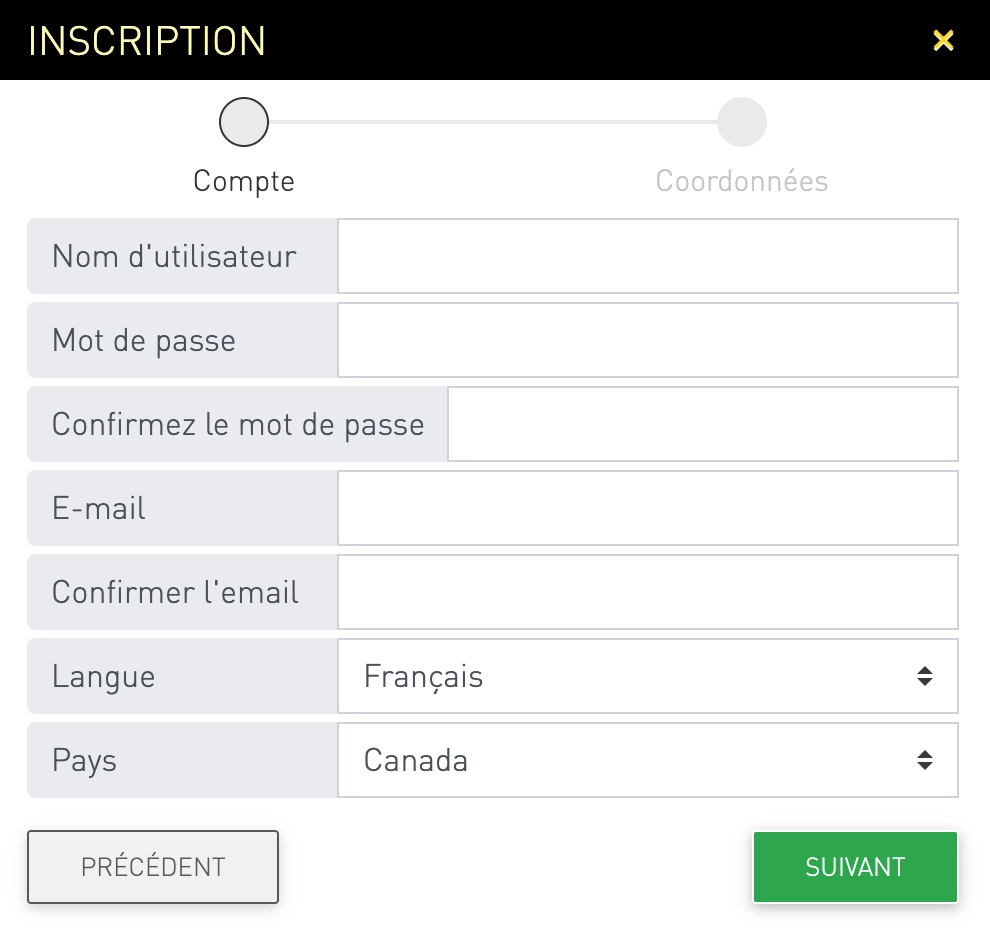
Task: Focus the Confirmez le mot de passe field
Action: pyautogui.click(x=703, y=424)
